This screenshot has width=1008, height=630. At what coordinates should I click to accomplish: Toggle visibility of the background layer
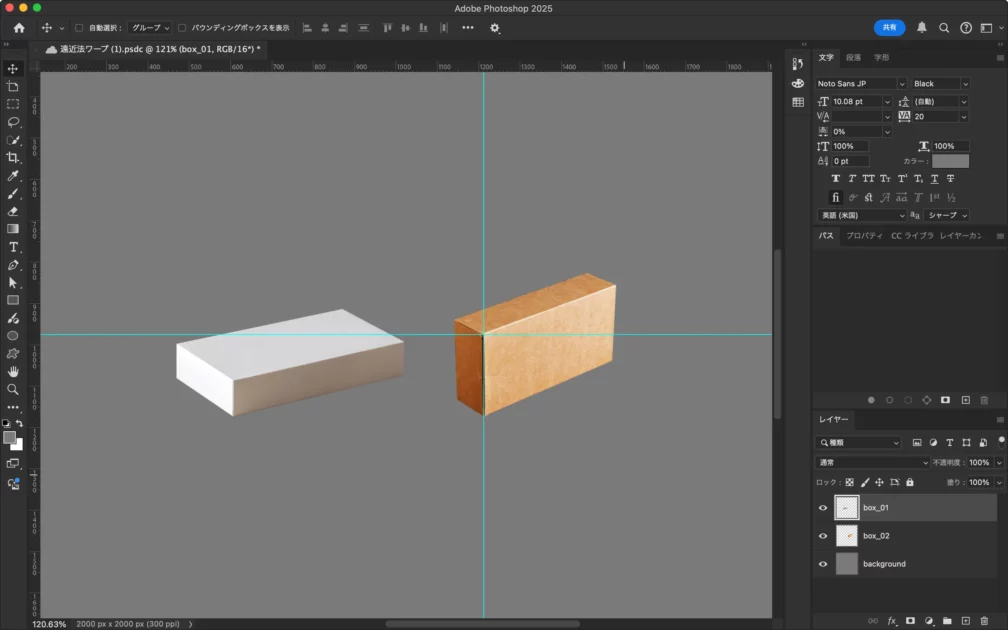(823, 564)
